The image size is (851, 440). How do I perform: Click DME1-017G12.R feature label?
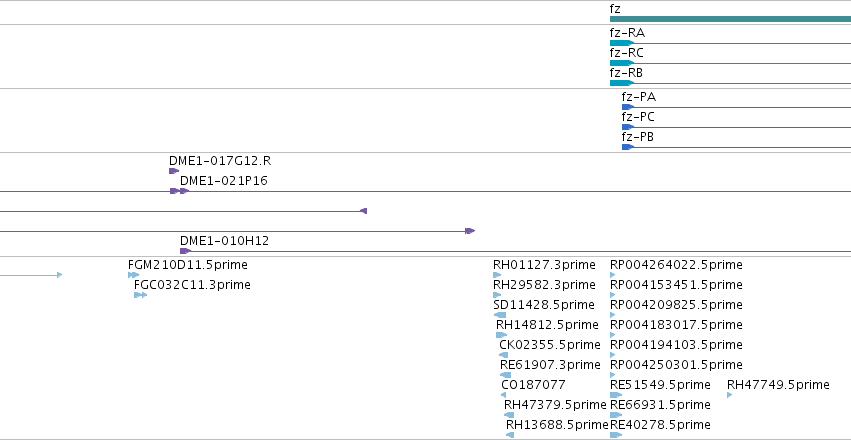click(220, 161)
